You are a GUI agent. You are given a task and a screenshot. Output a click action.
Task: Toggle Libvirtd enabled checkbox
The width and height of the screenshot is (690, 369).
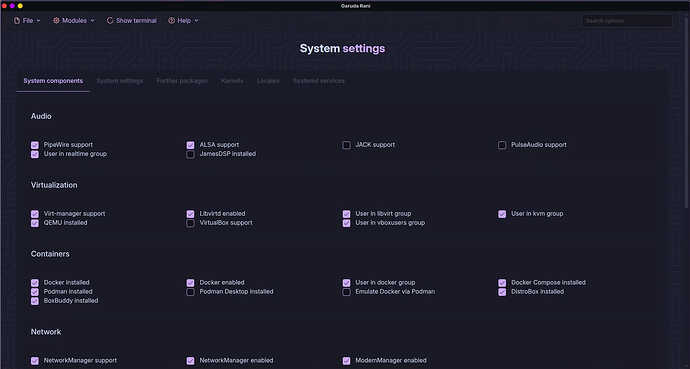191,214
